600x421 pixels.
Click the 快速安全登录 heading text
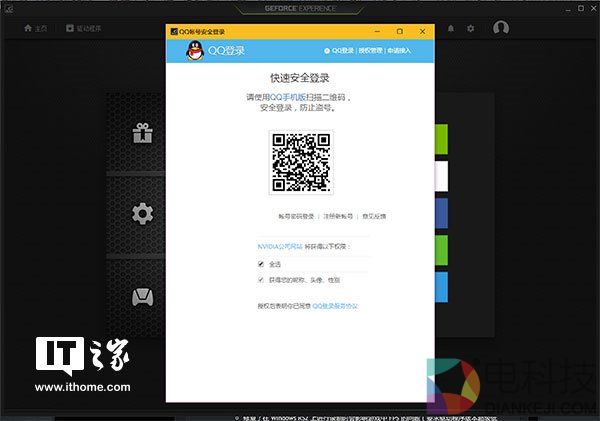click(x=300, y=78)
